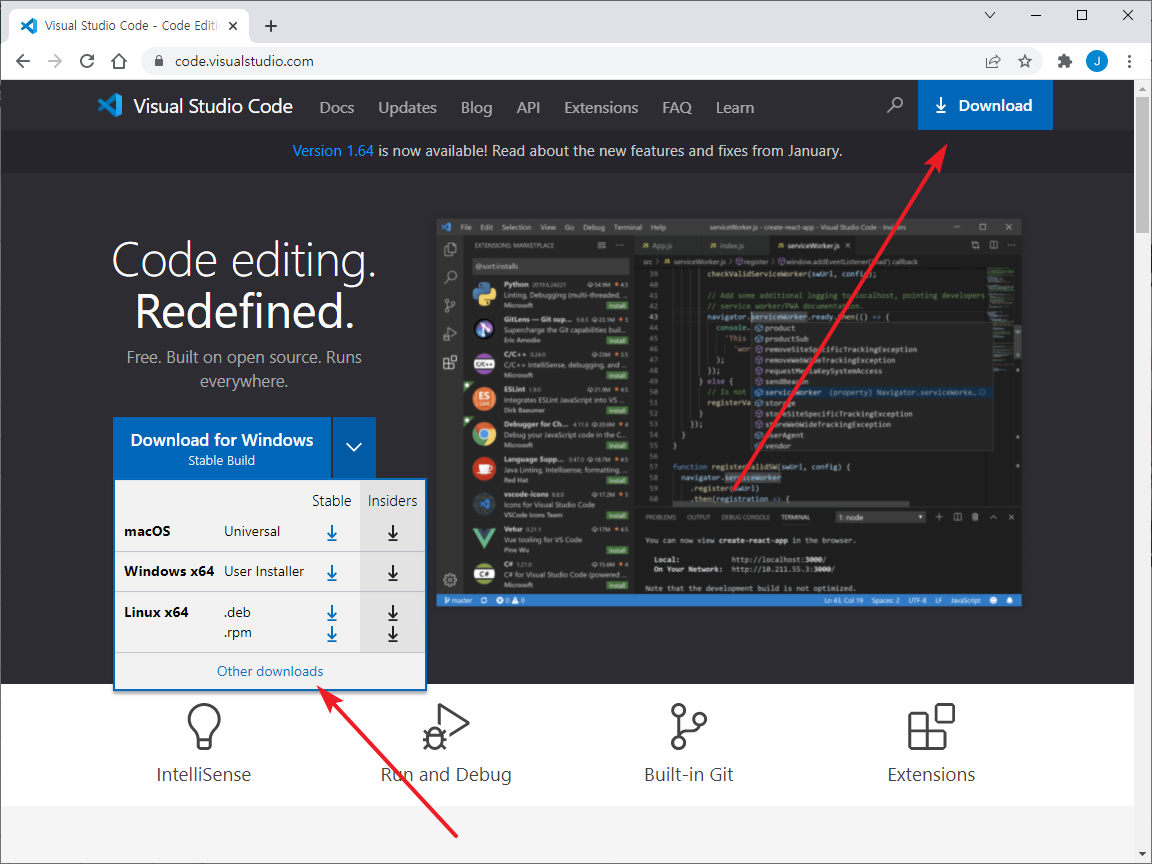Share this page from address bar
Image resolution: width=1152 pixels, height=864 pixels.
pos(993,61)
